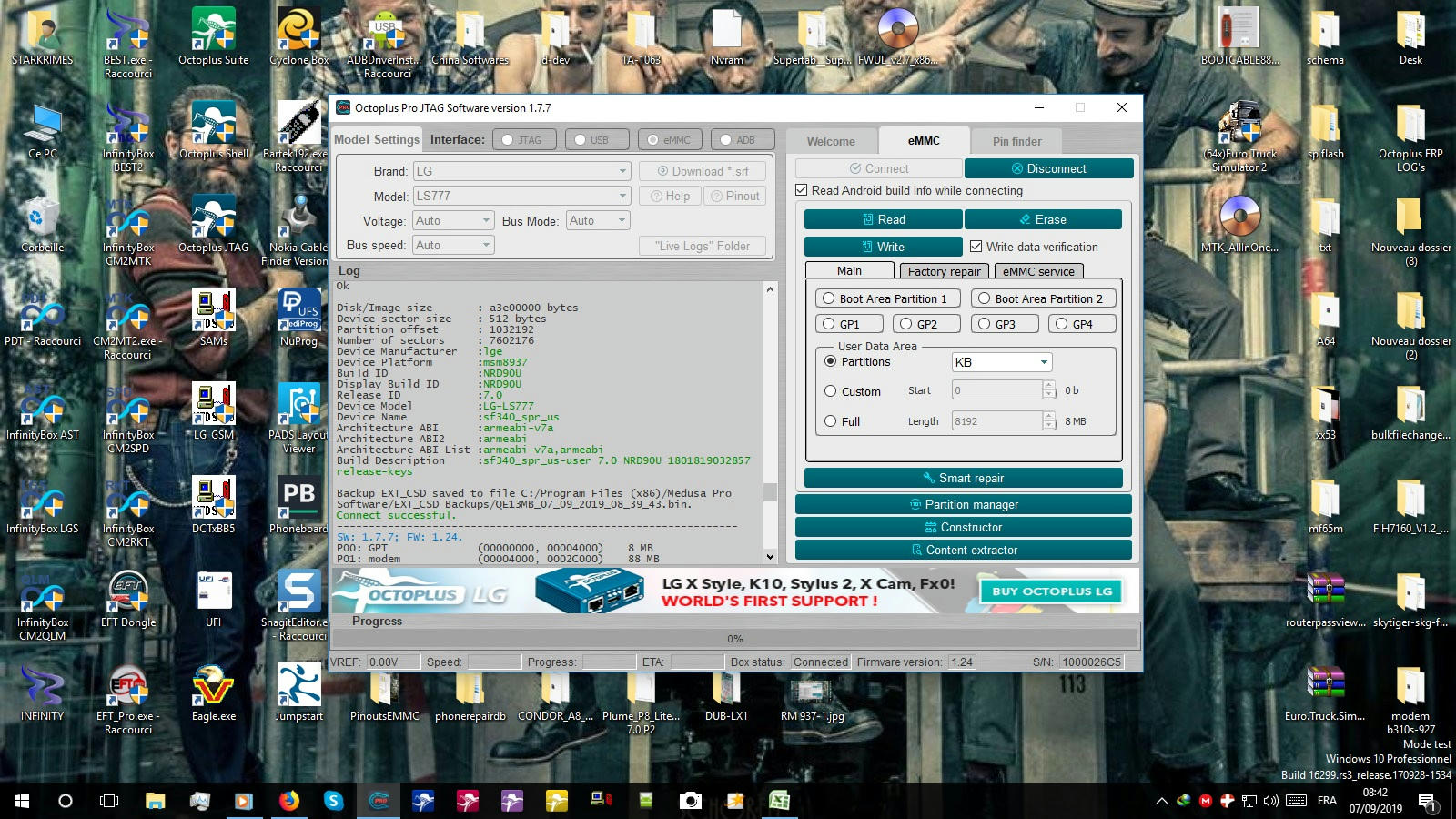Launch PADS Layout Viewer icon

(x=298, y=418)
